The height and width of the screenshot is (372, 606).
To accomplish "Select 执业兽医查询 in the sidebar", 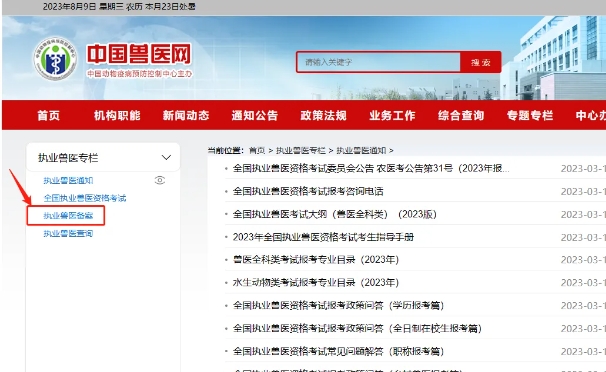I will click(x=68, y=233).
